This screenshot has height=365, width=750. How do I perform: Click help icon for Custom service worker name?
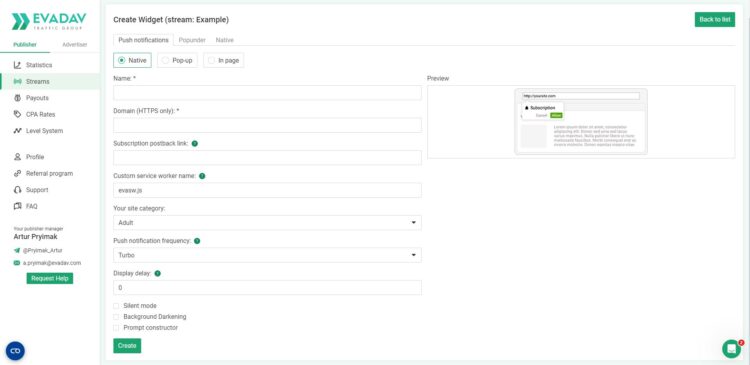(x=202, y=176)
